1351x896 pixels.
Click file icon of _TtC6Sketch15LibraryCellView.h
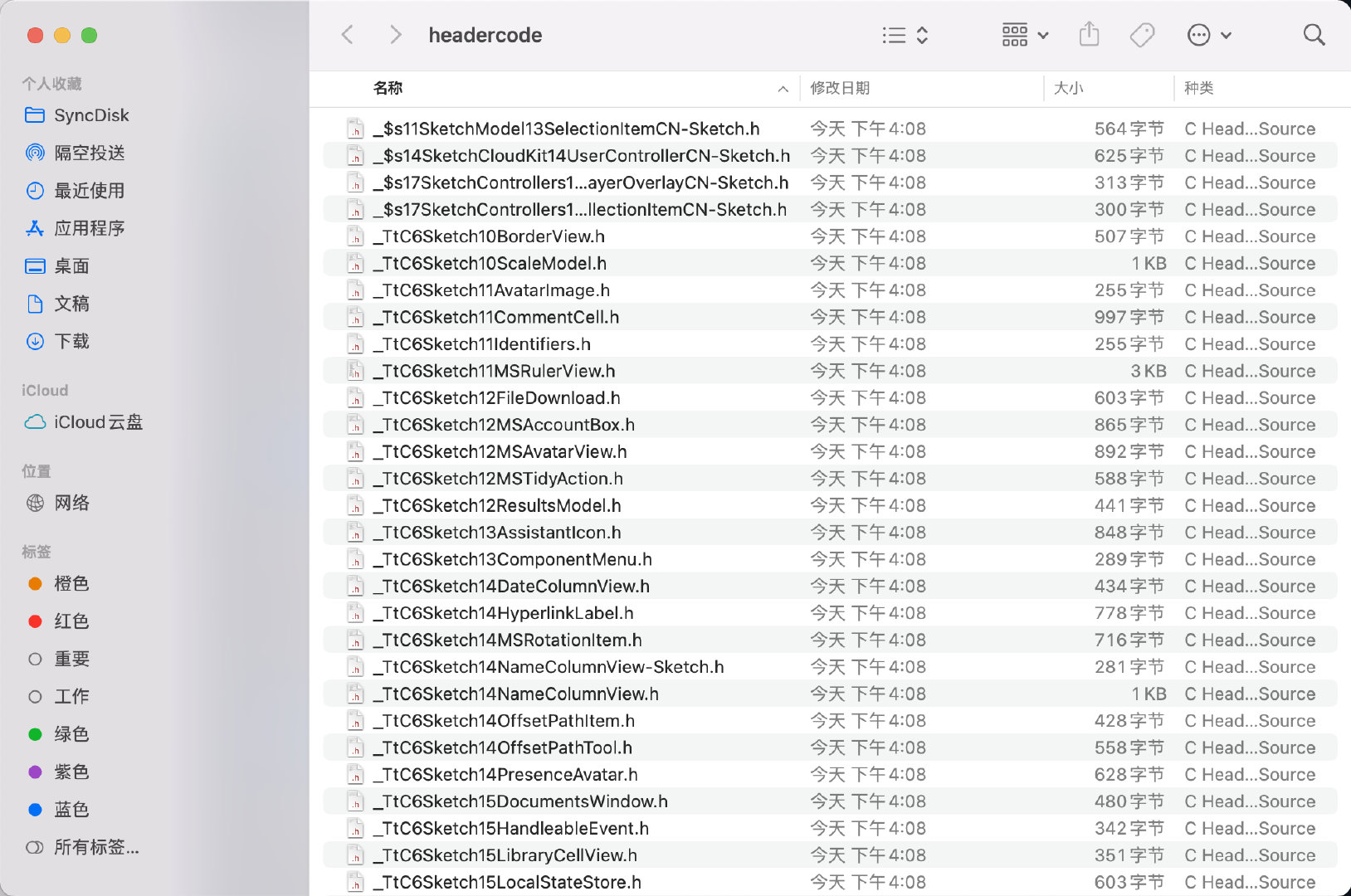point(356,855)
